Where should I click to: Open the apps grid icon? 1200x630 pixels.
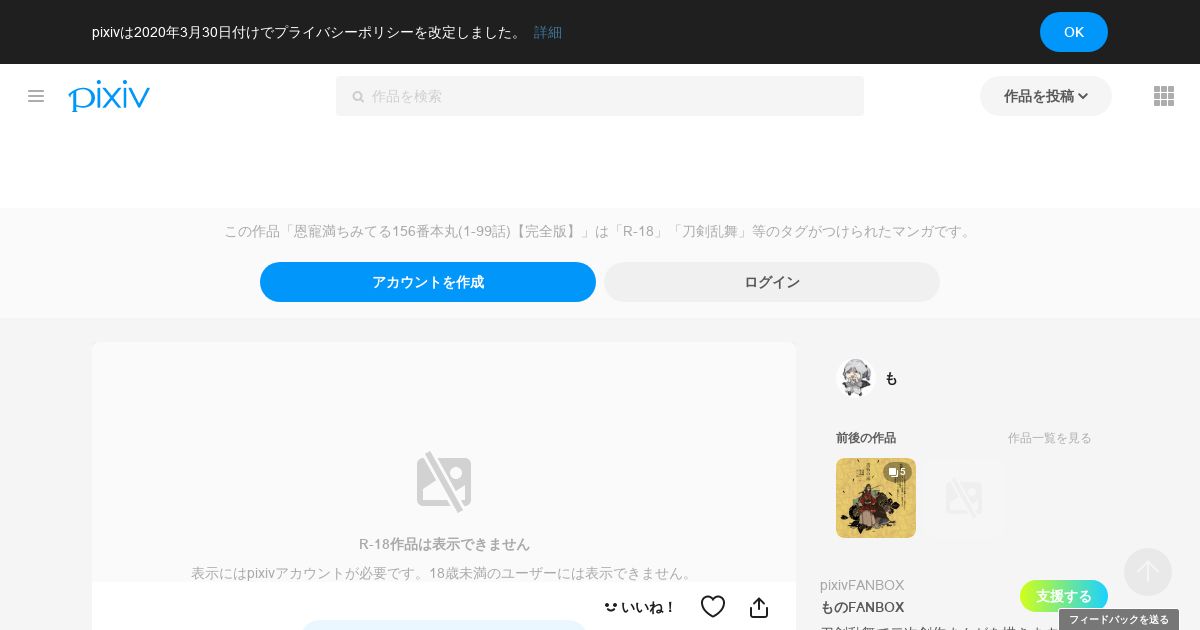(1164, 96)
